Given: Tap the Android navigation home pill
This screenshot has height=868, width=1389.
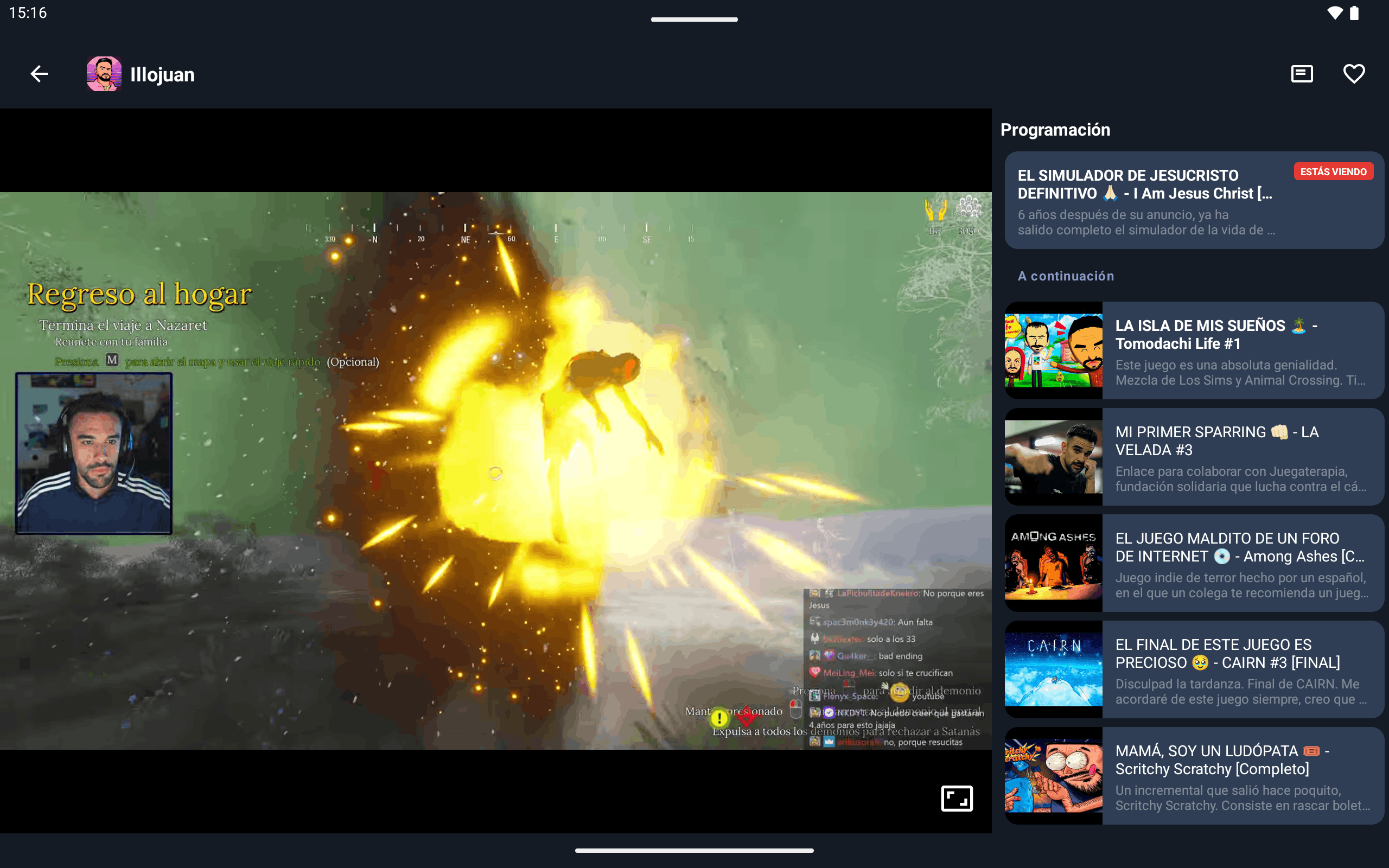Looking at the screenshot, I should point(694,850).
